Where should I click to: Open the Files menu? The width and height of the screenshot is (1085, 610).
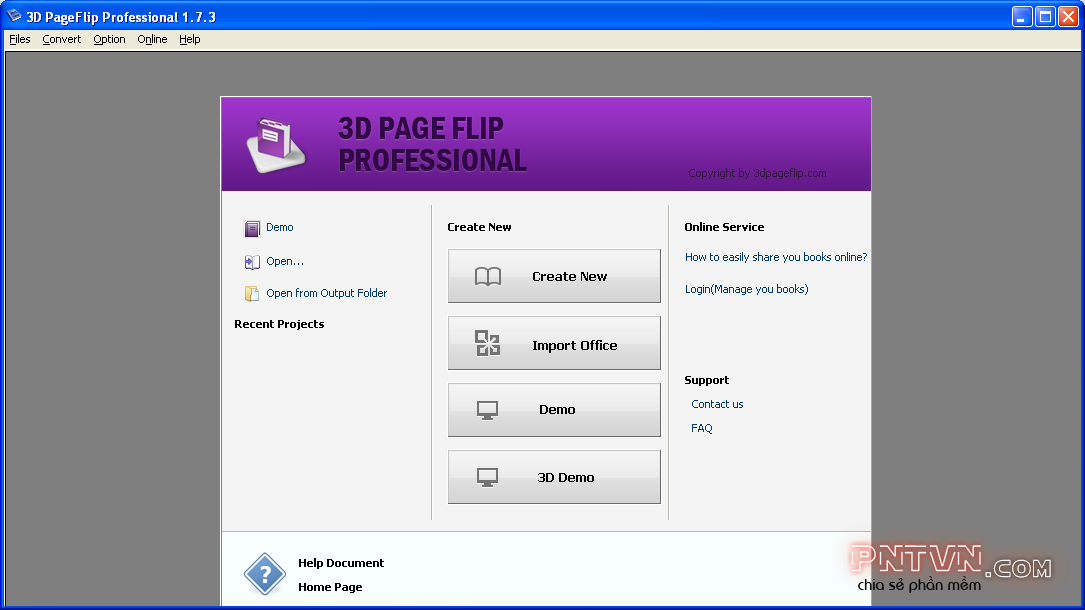tap(19, 39)
